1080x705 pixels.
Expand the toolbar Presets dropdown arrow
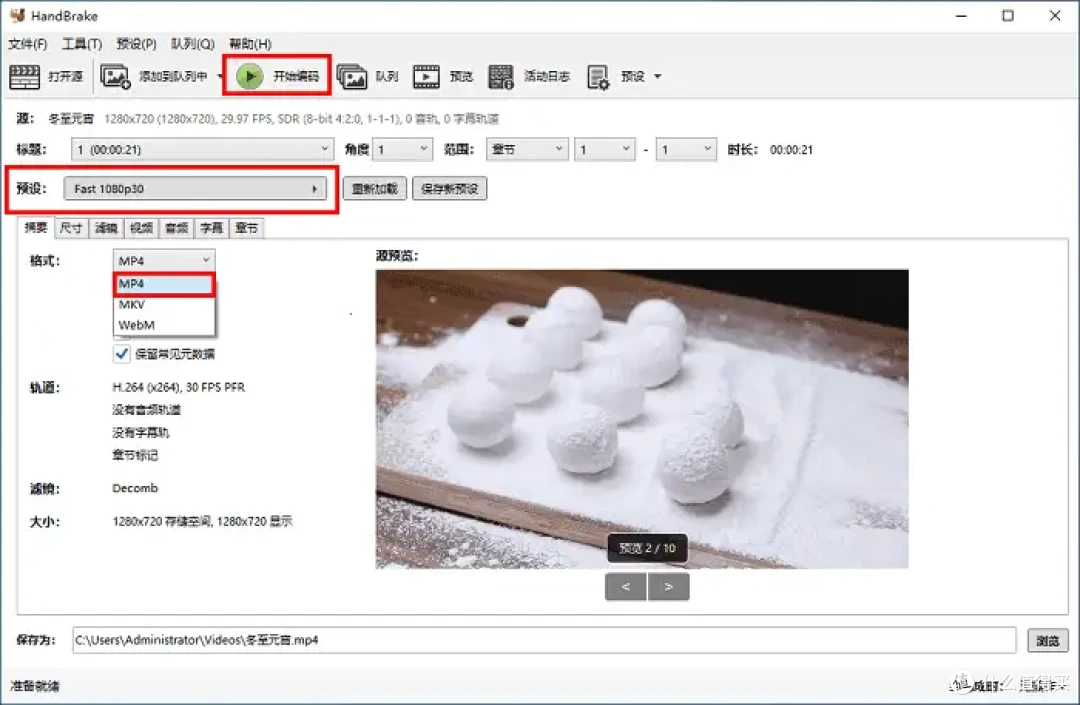click(x=658, y=76)
